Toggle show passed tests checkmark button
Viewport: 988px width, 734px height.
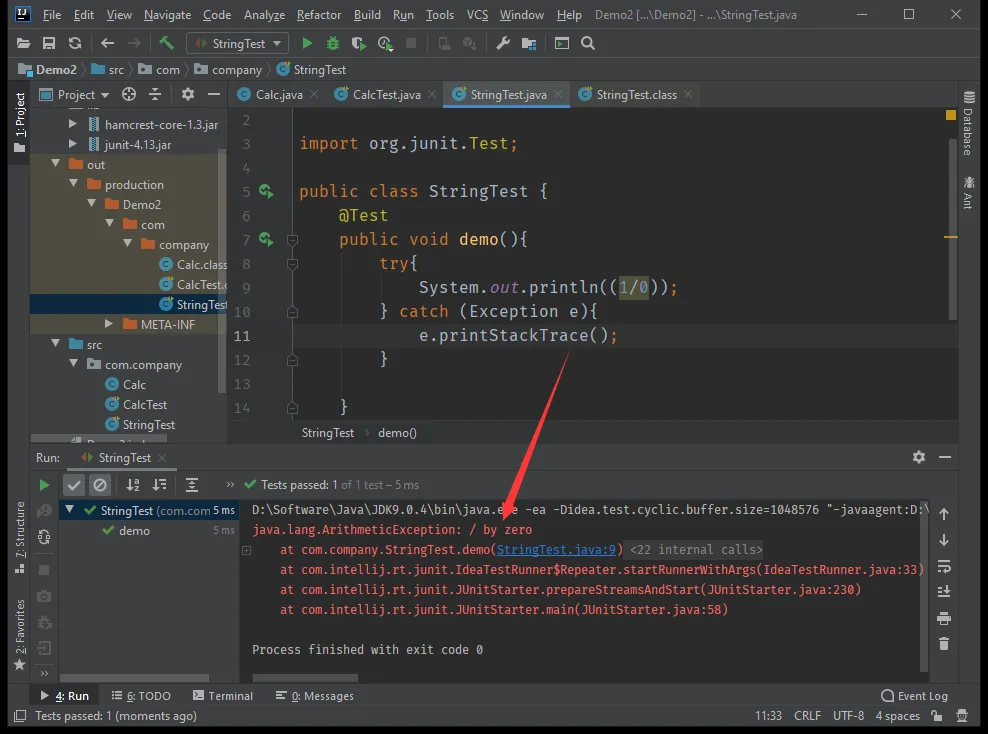click(x=74, y=485)
